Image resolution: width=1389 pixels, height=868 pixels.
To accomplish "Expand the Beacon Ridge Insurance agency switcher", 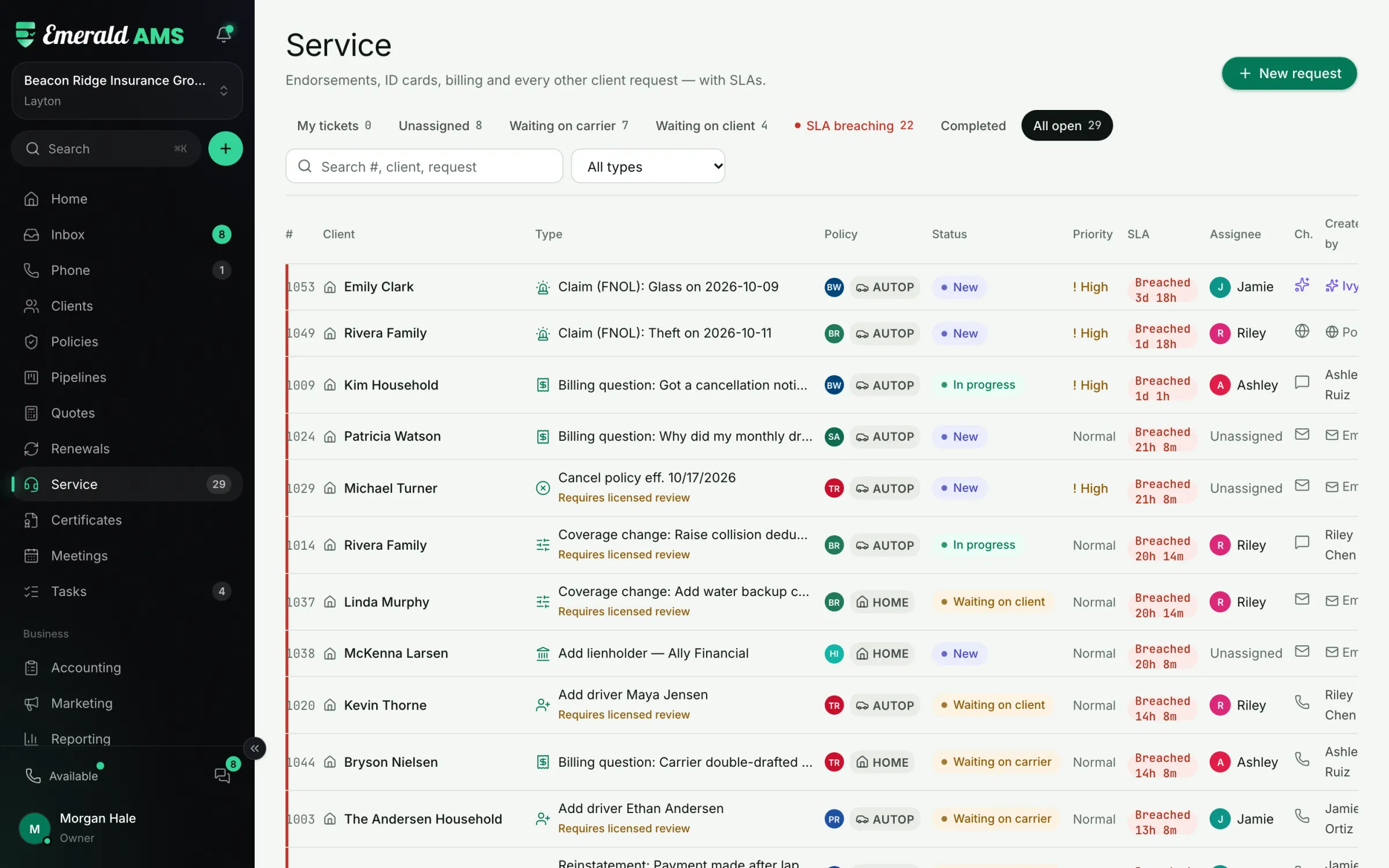I will (127, 91).
